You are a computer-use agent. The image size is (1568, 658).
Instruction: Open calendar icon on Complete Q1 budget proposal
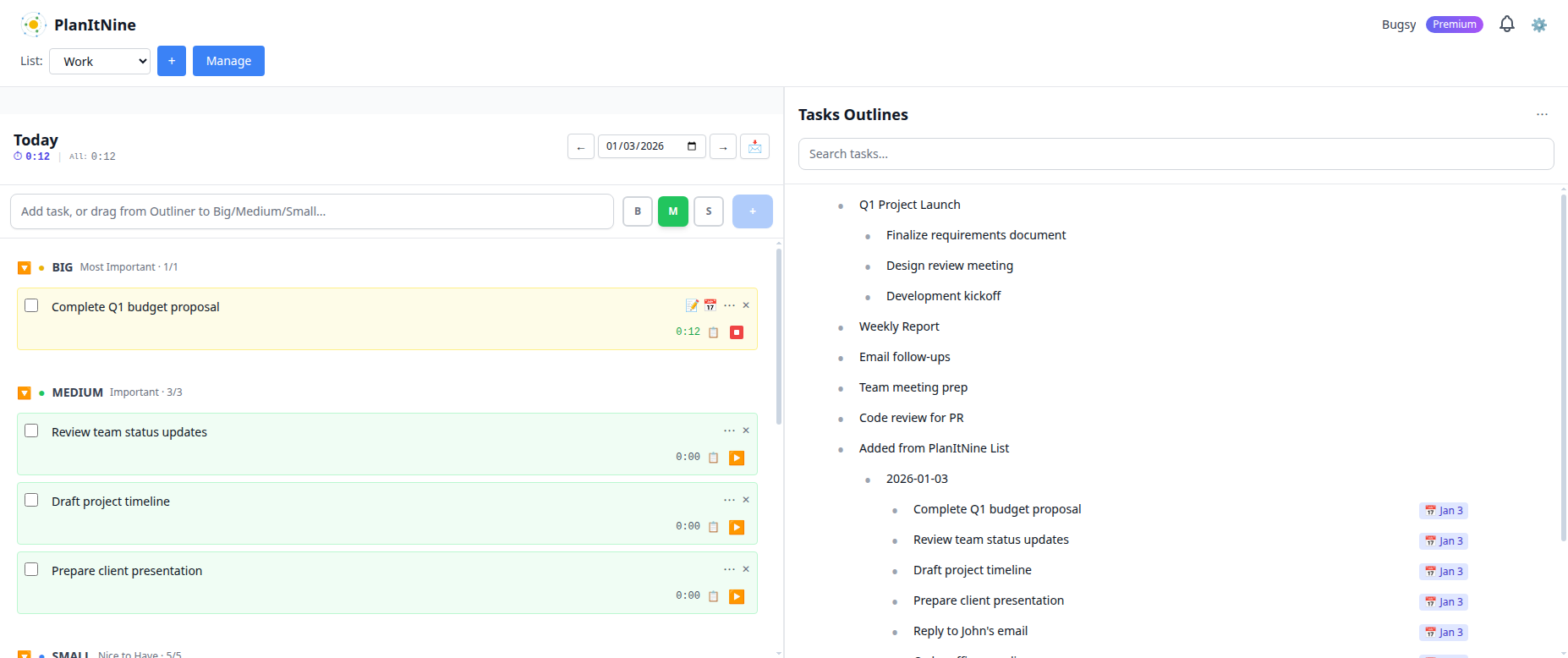(710, 305)
